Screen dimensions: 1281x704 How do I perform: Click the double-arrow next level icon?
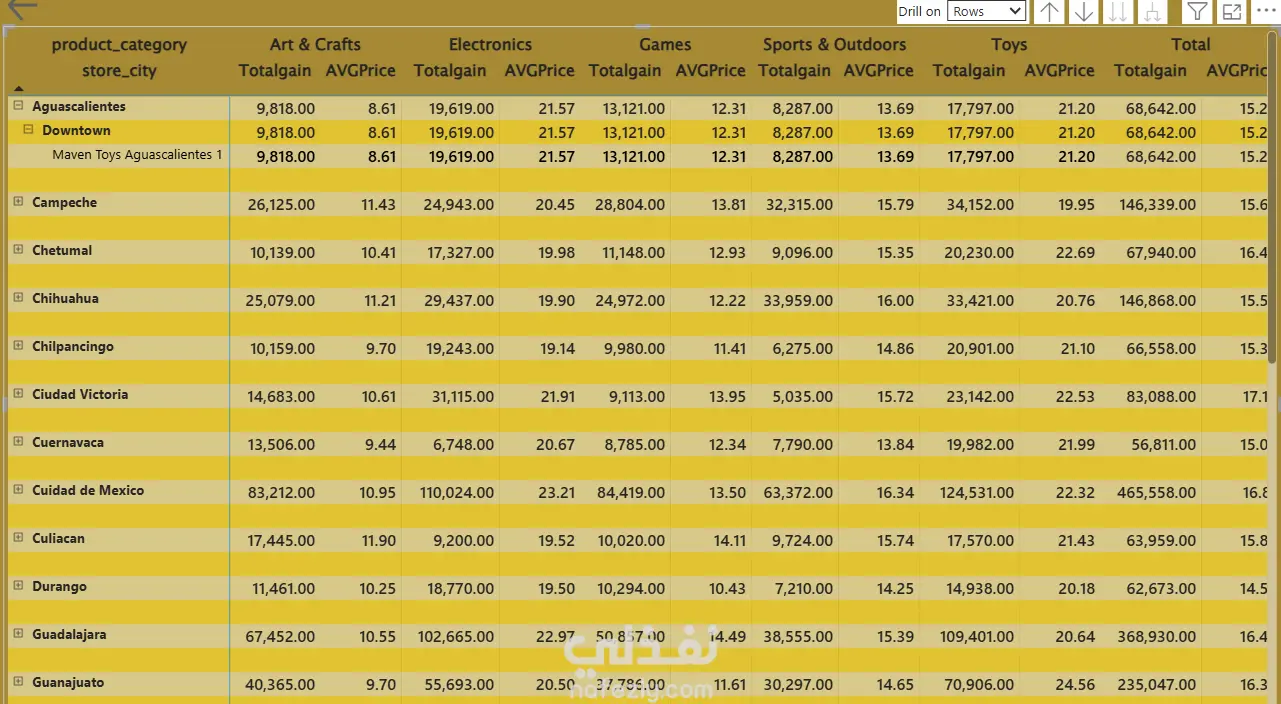1118,12
